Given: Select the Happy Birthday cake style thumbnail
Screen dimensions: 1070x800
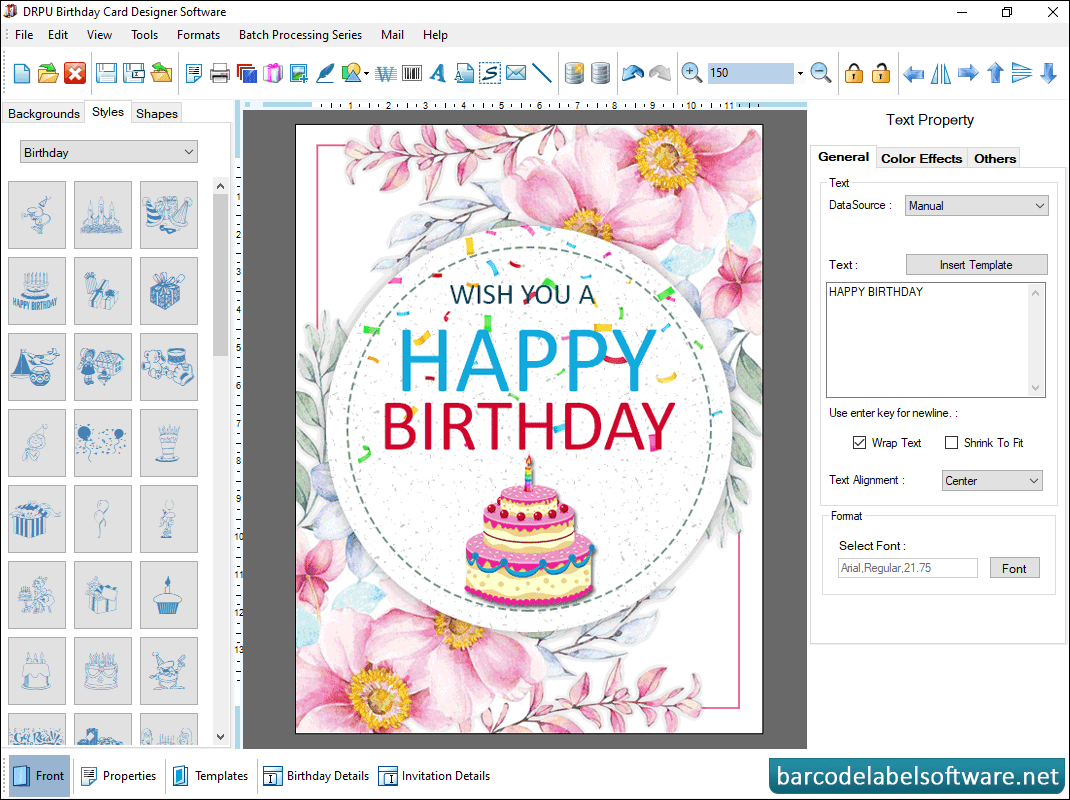Looking at the screenshot, I should (x=37, y=291).
